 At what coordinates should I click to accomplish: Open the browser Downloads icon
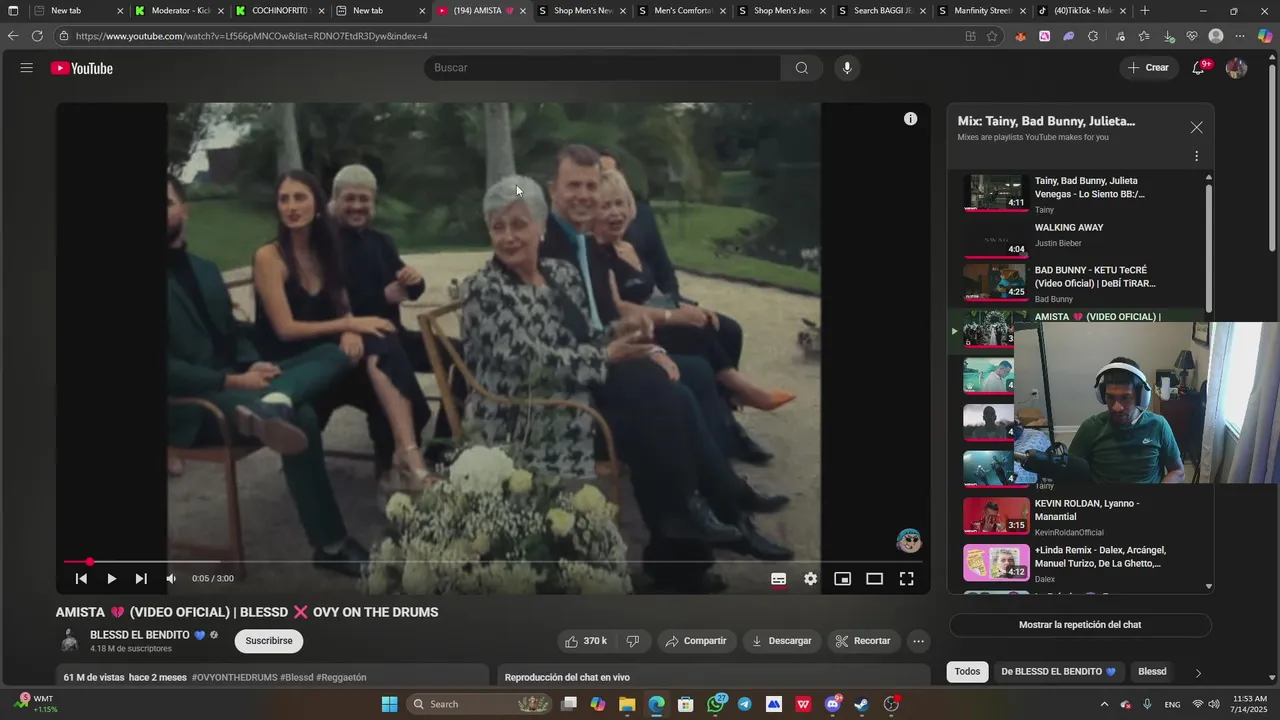[1168, 36]
